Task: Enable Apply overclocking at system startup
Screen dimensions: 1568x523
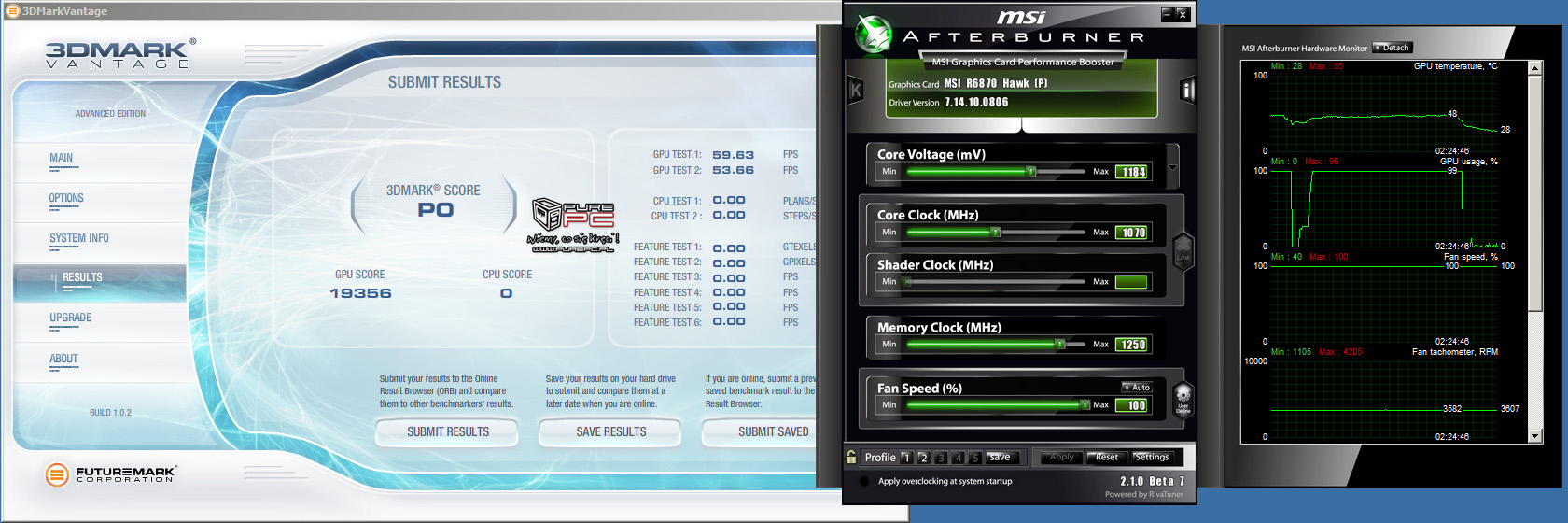Action: click(863, 482)
